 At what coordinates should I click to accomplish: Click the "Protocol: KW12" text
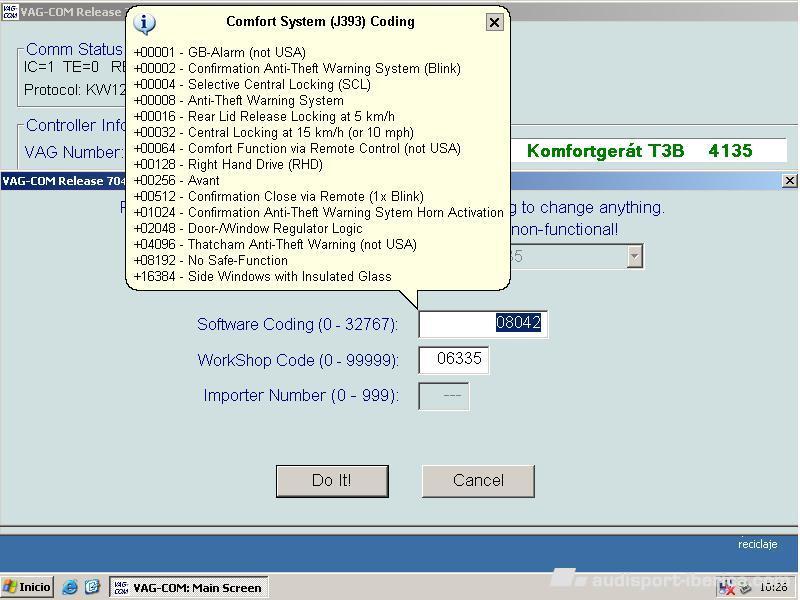pos(74,90)
